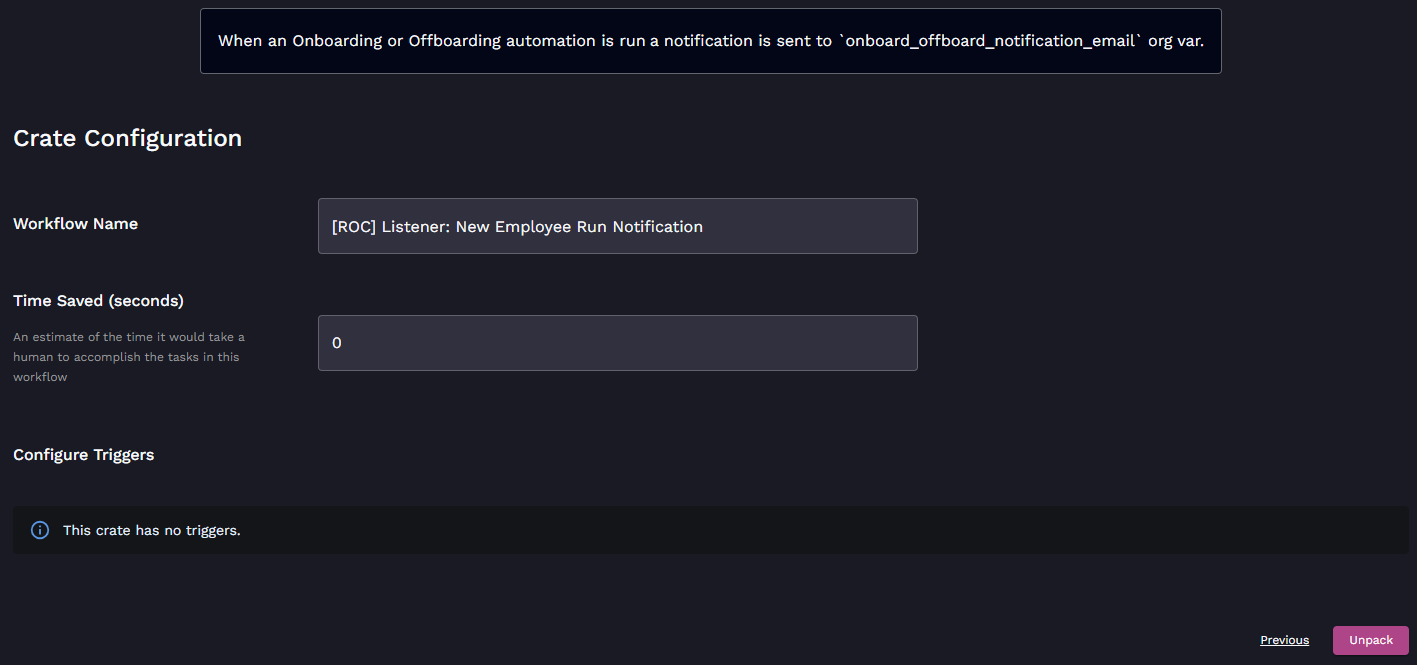Image resolution: width=1417 pixels, height=665 pixels.
Task: Click the Time Saved (seconds) label
Action: [x=98, y=300]
